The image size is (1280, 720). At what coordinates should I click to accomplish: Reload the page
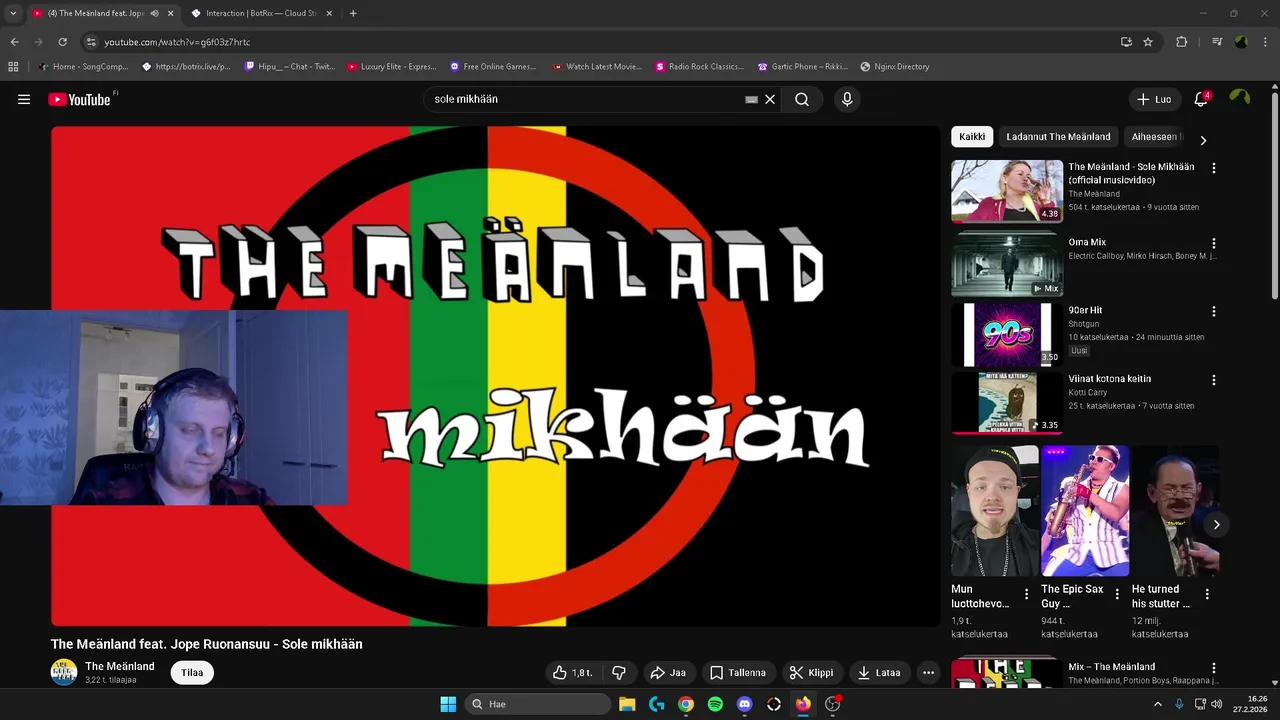click(x=62, y=42)
